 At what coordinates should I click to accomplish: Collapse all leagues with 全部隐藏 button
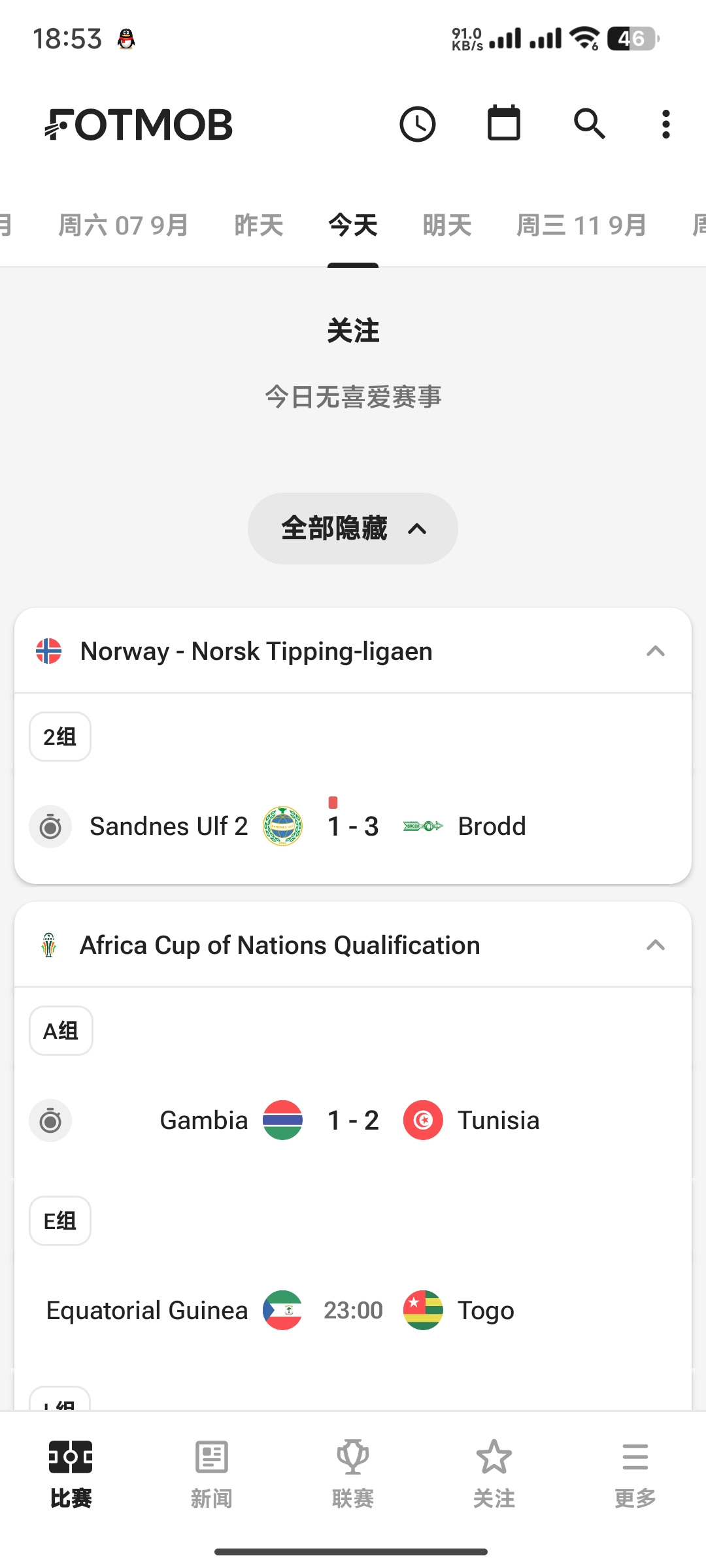(x=353, y=529)
